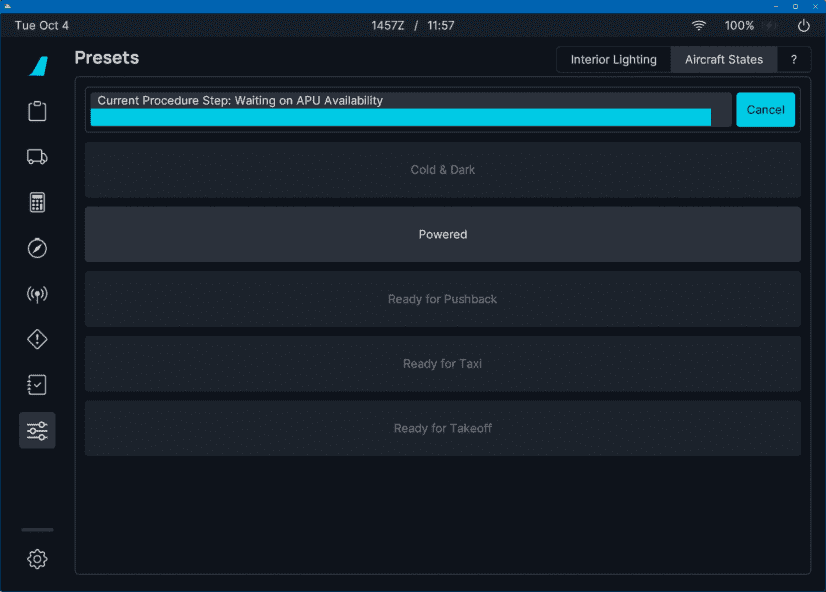Open the question mark help tab

click(x=794, y=60)
